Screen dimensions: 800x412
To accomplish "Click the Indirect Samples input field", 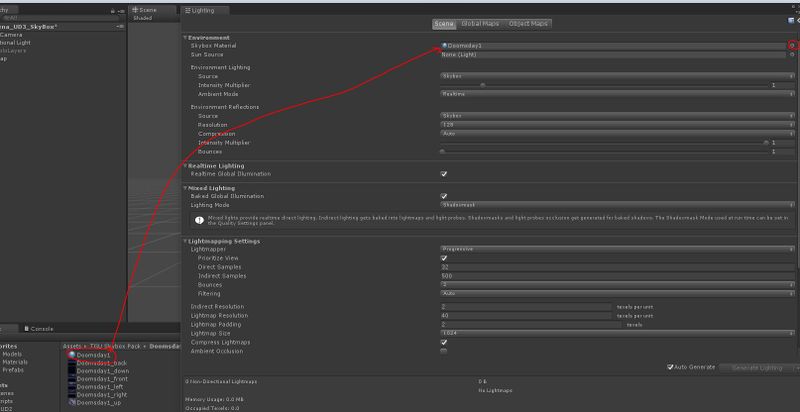I will (x=617, y=276).
